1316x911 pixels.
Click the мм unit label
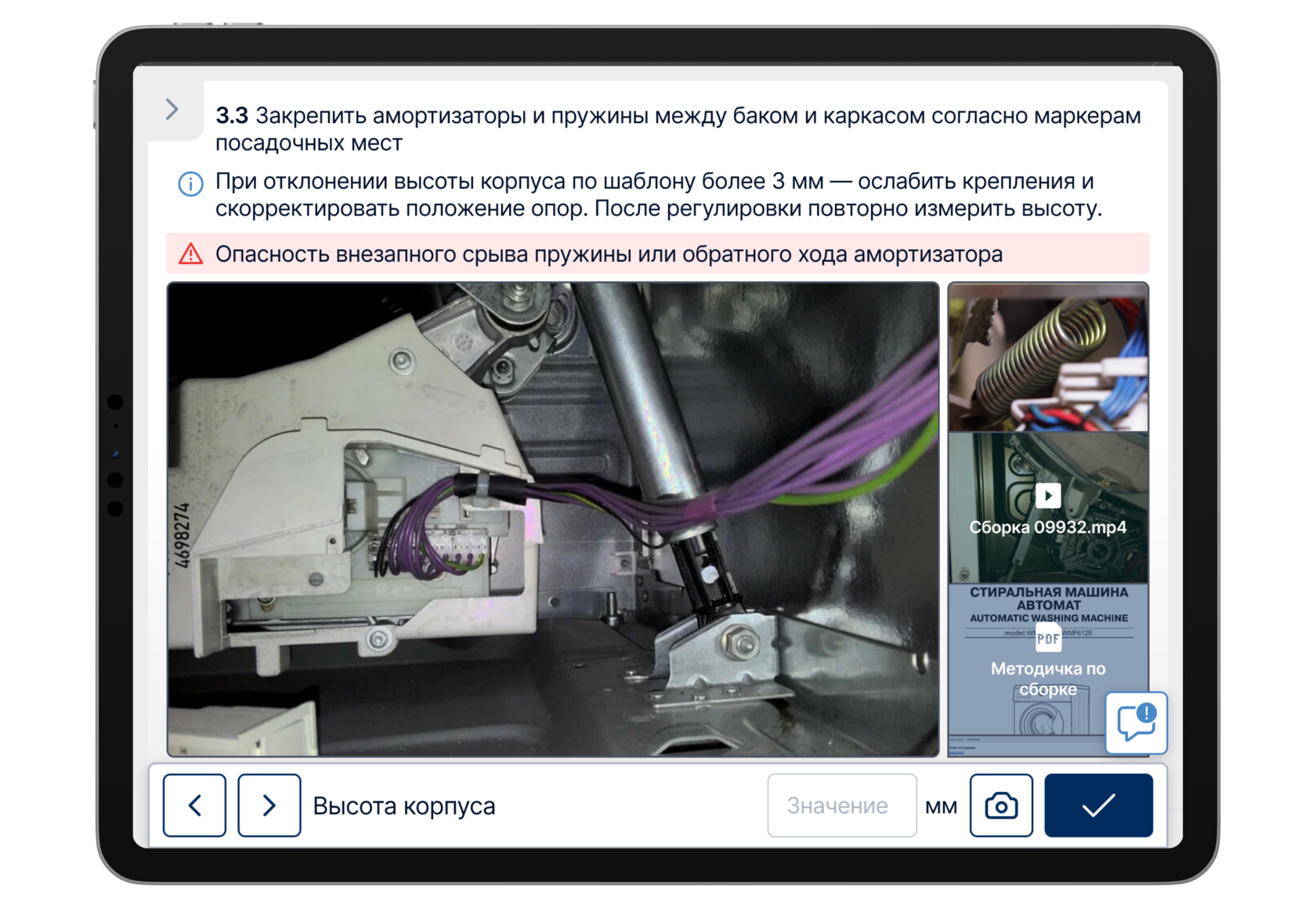(x=942, y=807)
